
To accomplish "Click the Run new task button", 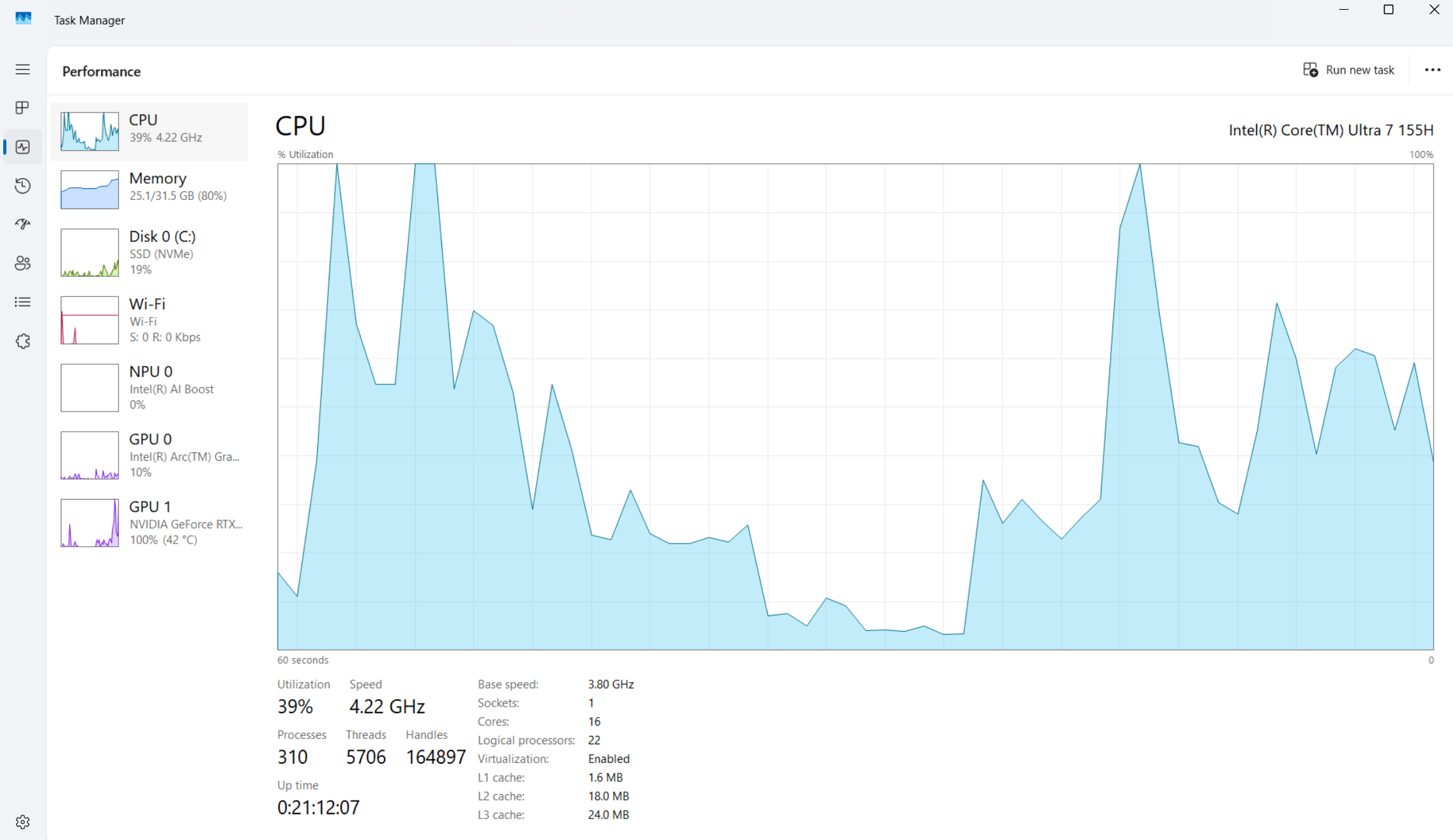I will tap(1349, 70).
